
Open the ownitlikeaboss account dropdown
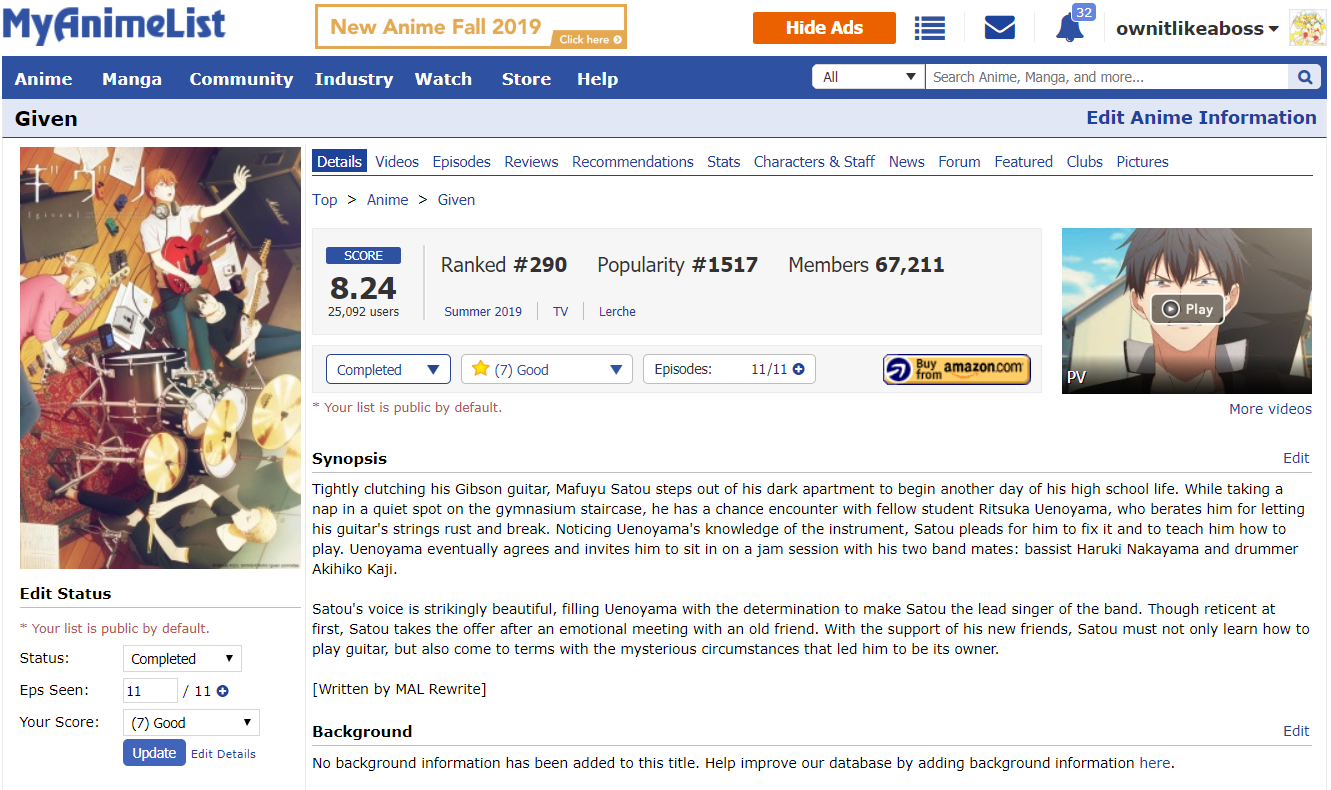tap(1197, 29)
